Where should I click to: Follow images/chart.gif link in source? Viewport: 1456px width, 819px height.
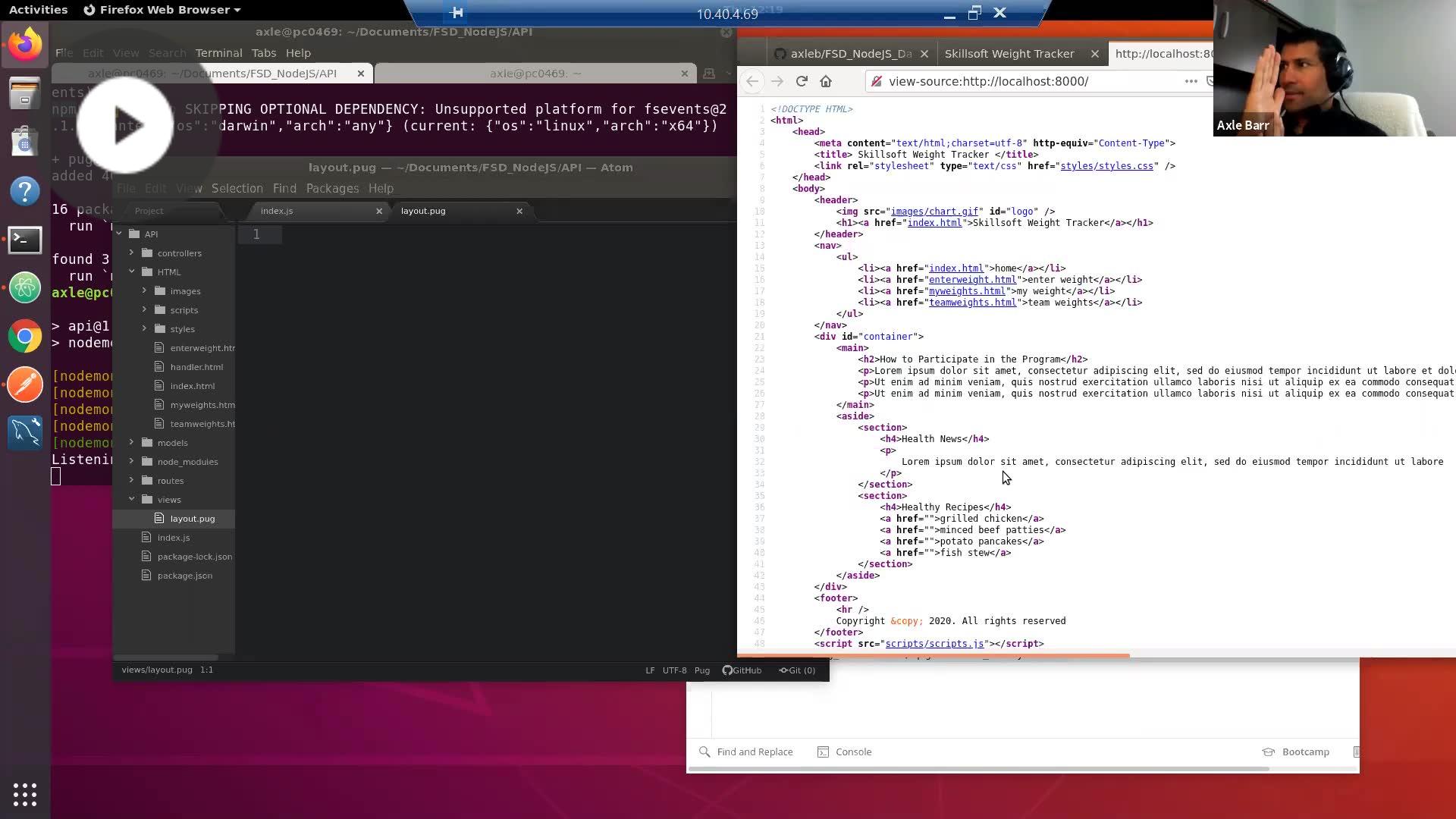935,212
